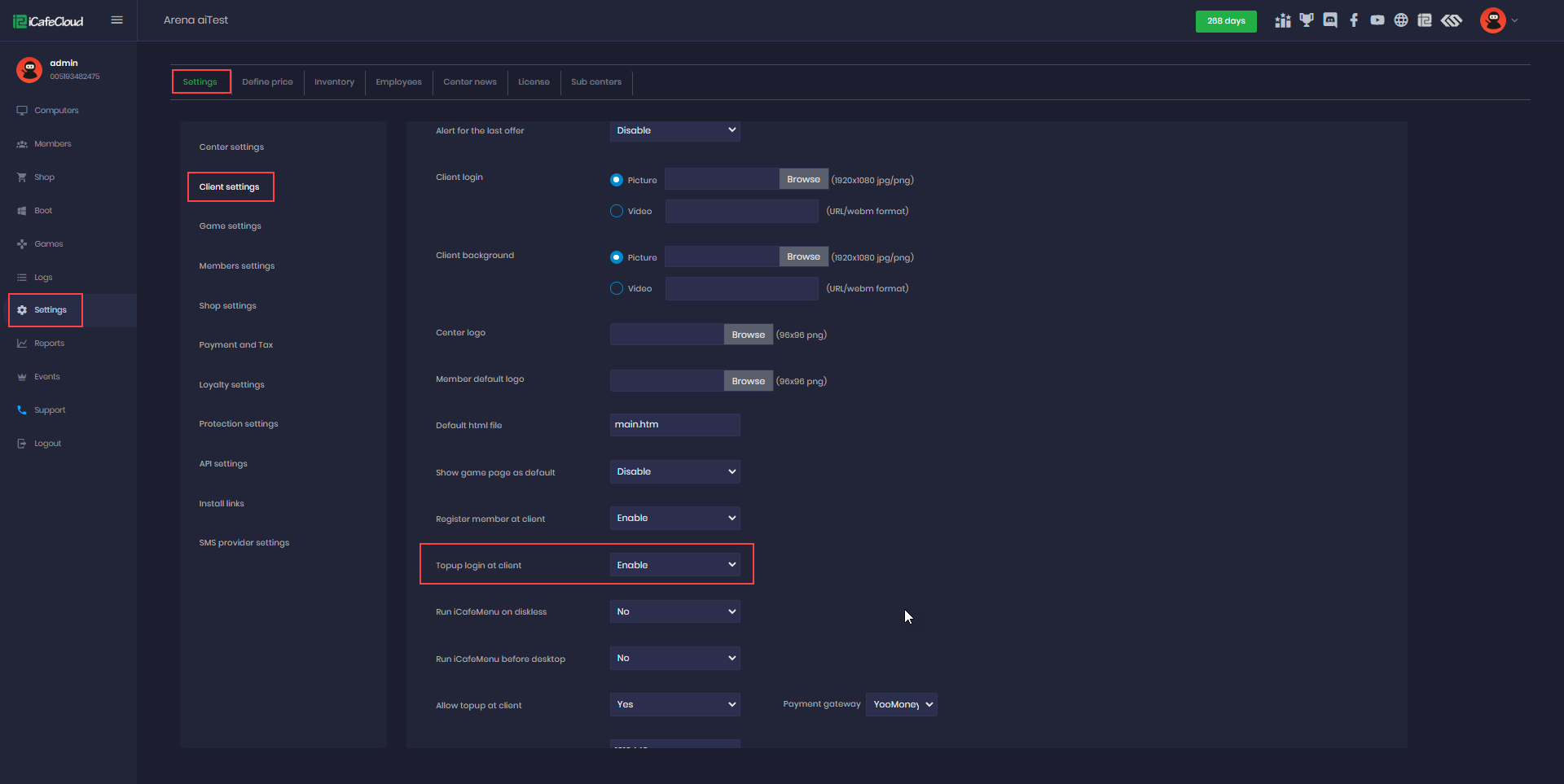The image size is (1564, 784).
Task: Click the green 268 days license badge
Action: pos(1225,21)
